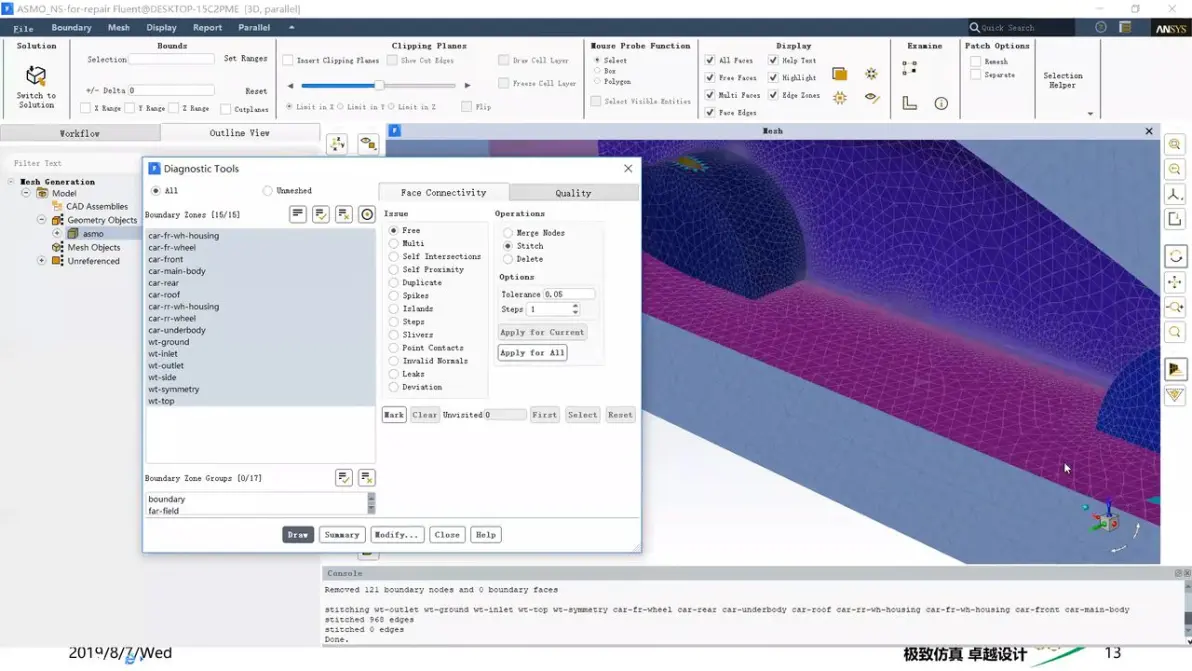Increase the Steps spinner value
Image resolution: width=1192 pixels, height=671 pixels.
coord(575,306)
